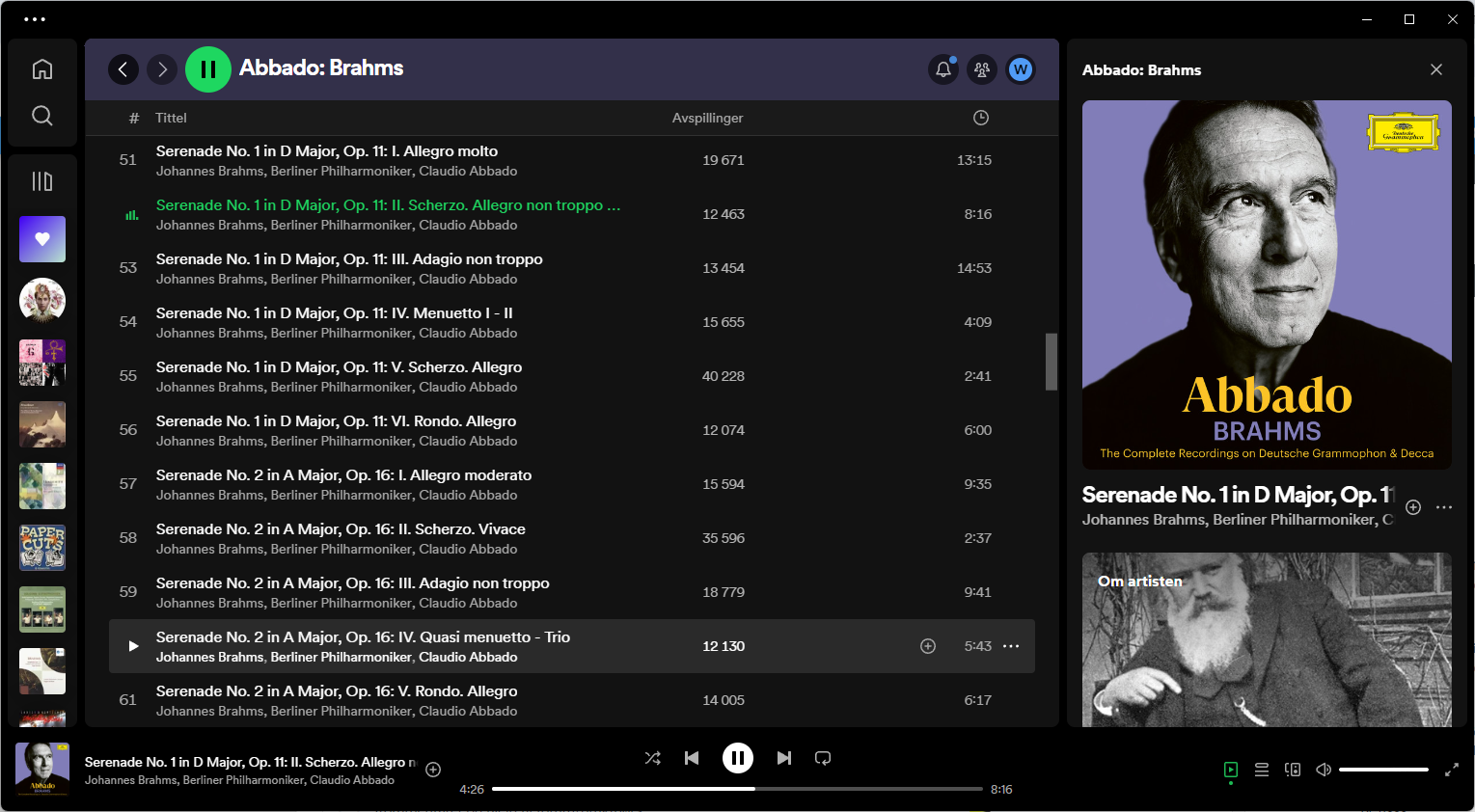This screenshot has height=812, width=1475.
Task: Select track 57 Allegro moderato
Action: (572, 484)
